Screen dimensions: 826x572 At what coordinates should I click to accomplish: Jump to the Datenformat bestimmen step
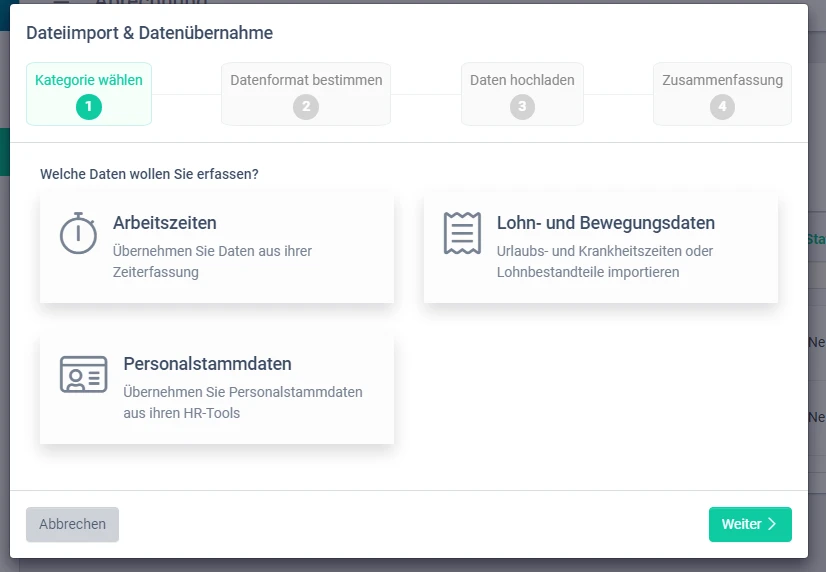tap(306, 81)
